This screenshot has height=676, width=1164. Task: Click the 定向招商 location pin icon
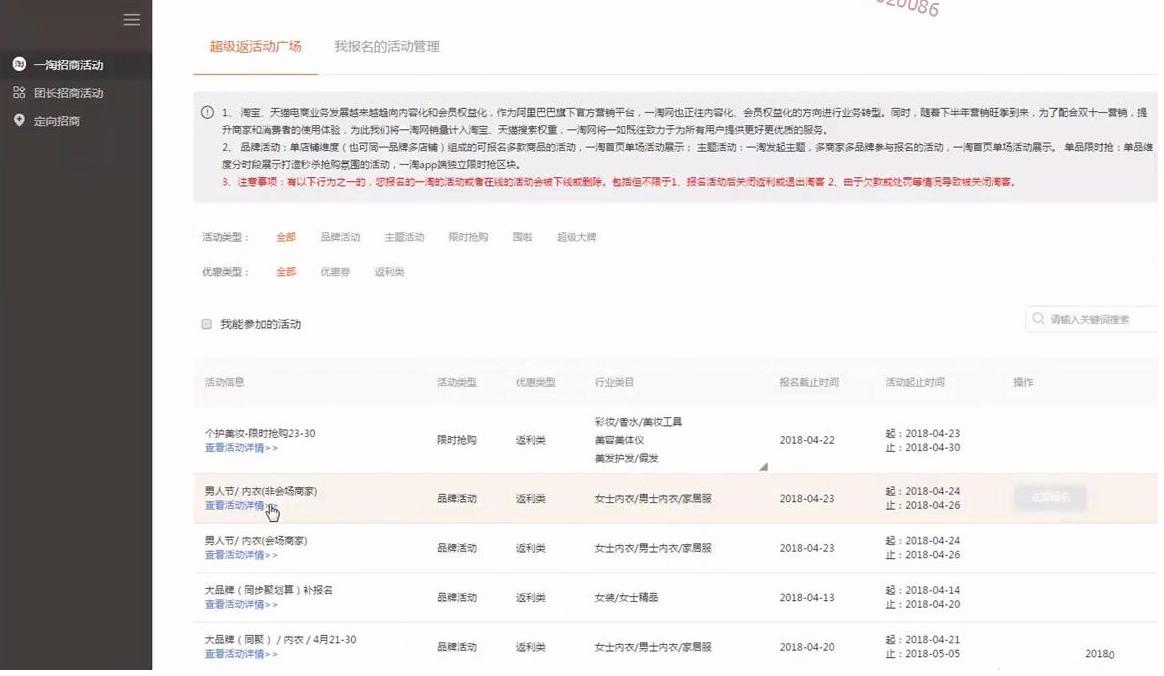[x=17, y=120]
